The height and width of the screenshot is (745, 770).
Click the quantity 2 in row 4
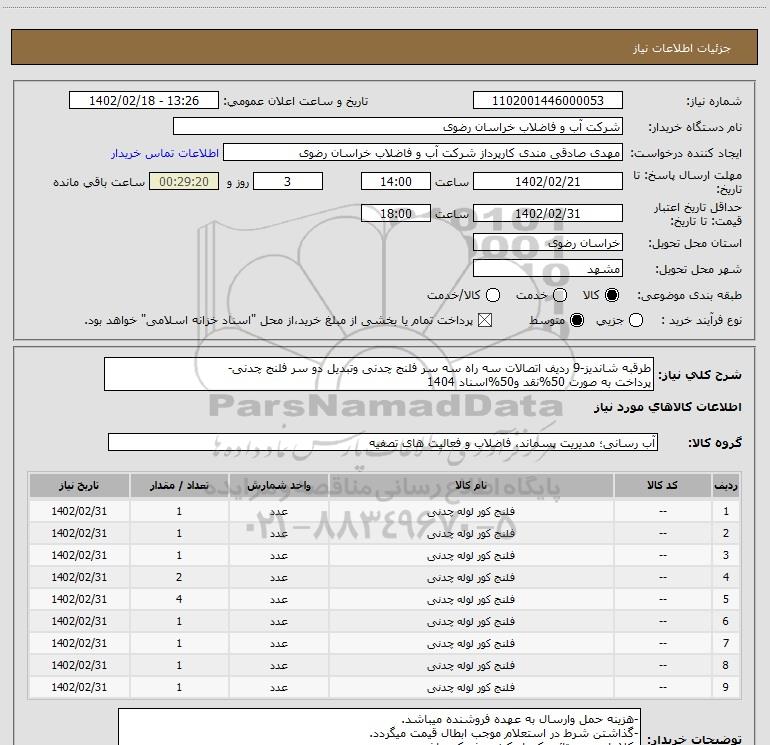(179, 577)
